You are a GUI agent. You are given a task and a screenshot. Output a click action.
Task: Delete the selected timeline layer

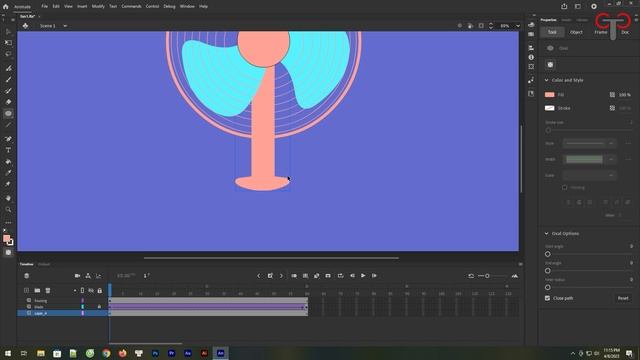48,290
